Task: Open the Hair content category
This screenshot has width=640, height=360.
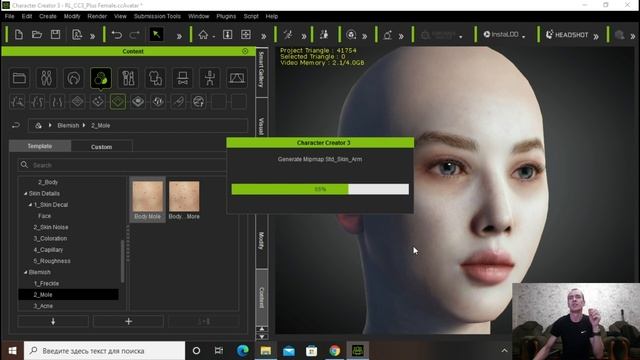Action: click(73, 78)
